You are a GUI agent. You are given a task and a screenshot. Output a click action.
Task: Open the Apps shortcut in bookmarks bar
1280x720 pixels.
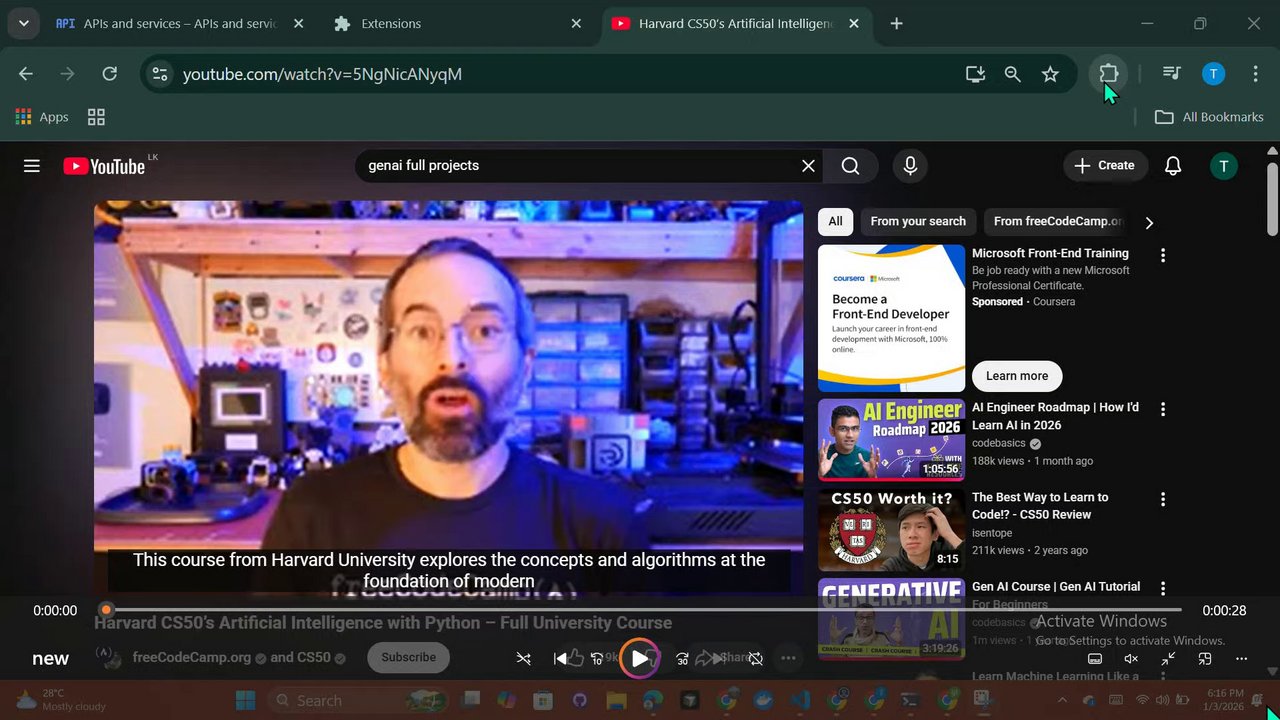[x=42, y=117]
